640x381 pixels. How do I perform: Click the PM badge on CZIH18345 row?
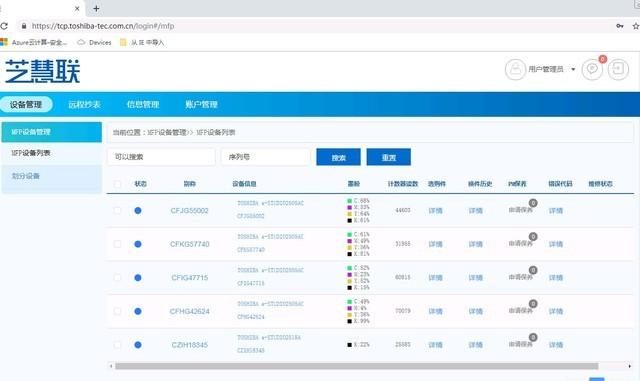533,337
